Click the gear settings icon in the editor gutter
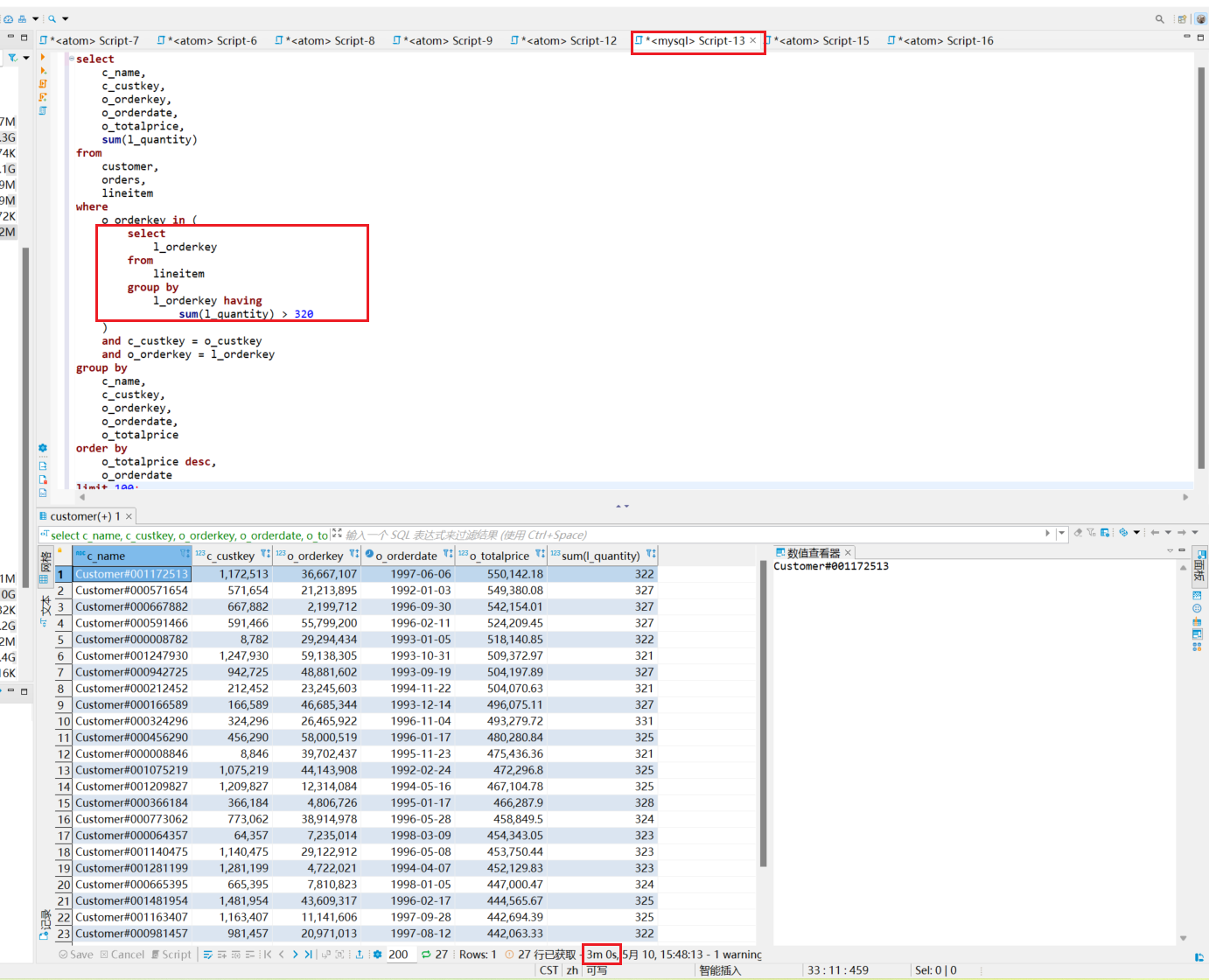The image size is (1209, 980). (43, 448)
